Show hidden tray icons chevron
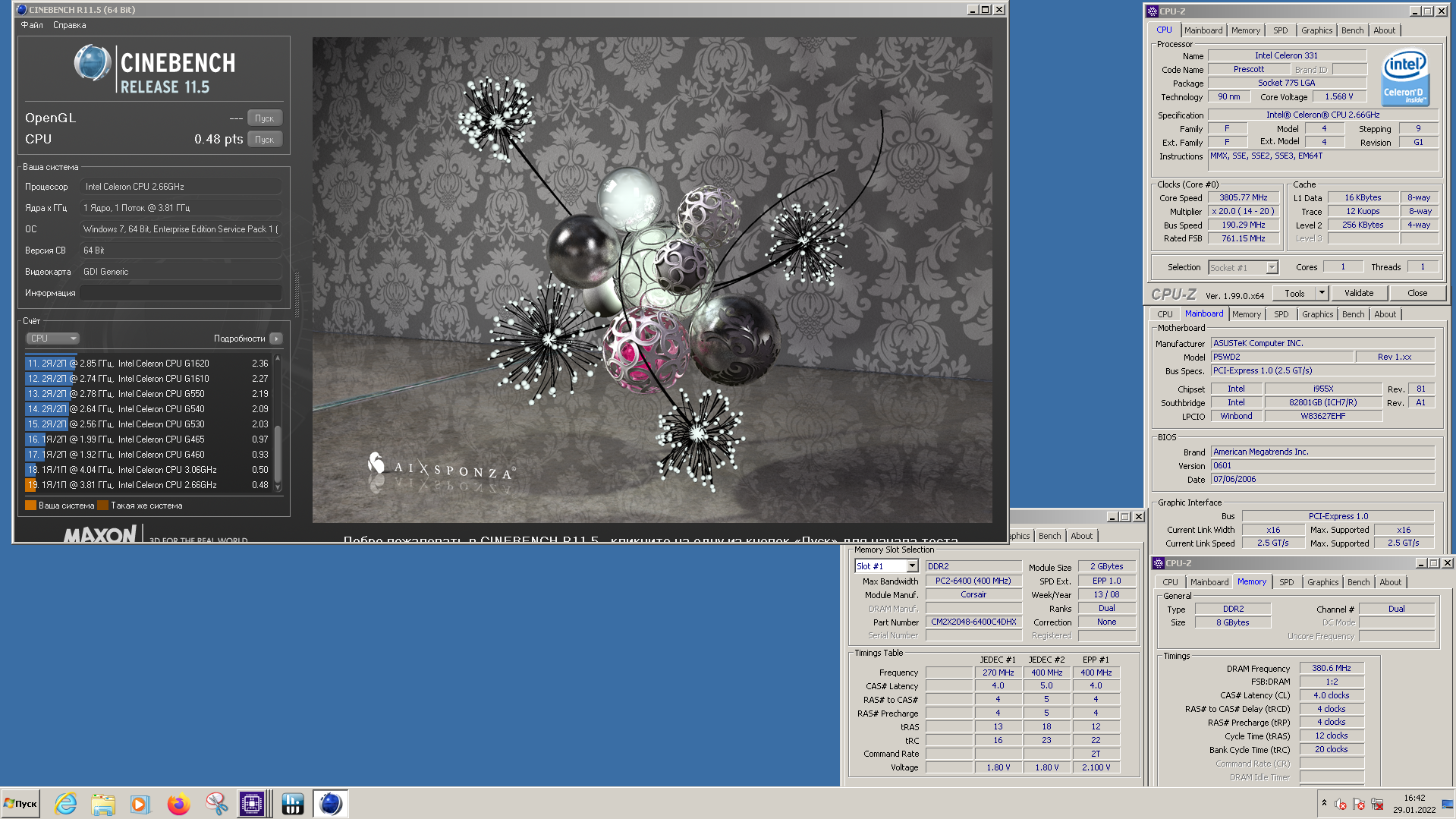 pyautogui.click(x=1324, y=803)
